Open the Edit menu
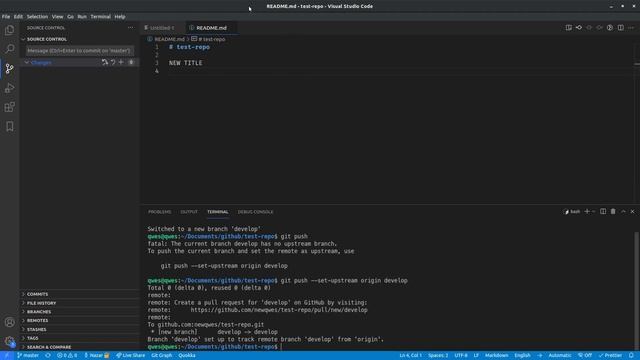640x360 pixels. 18,17
